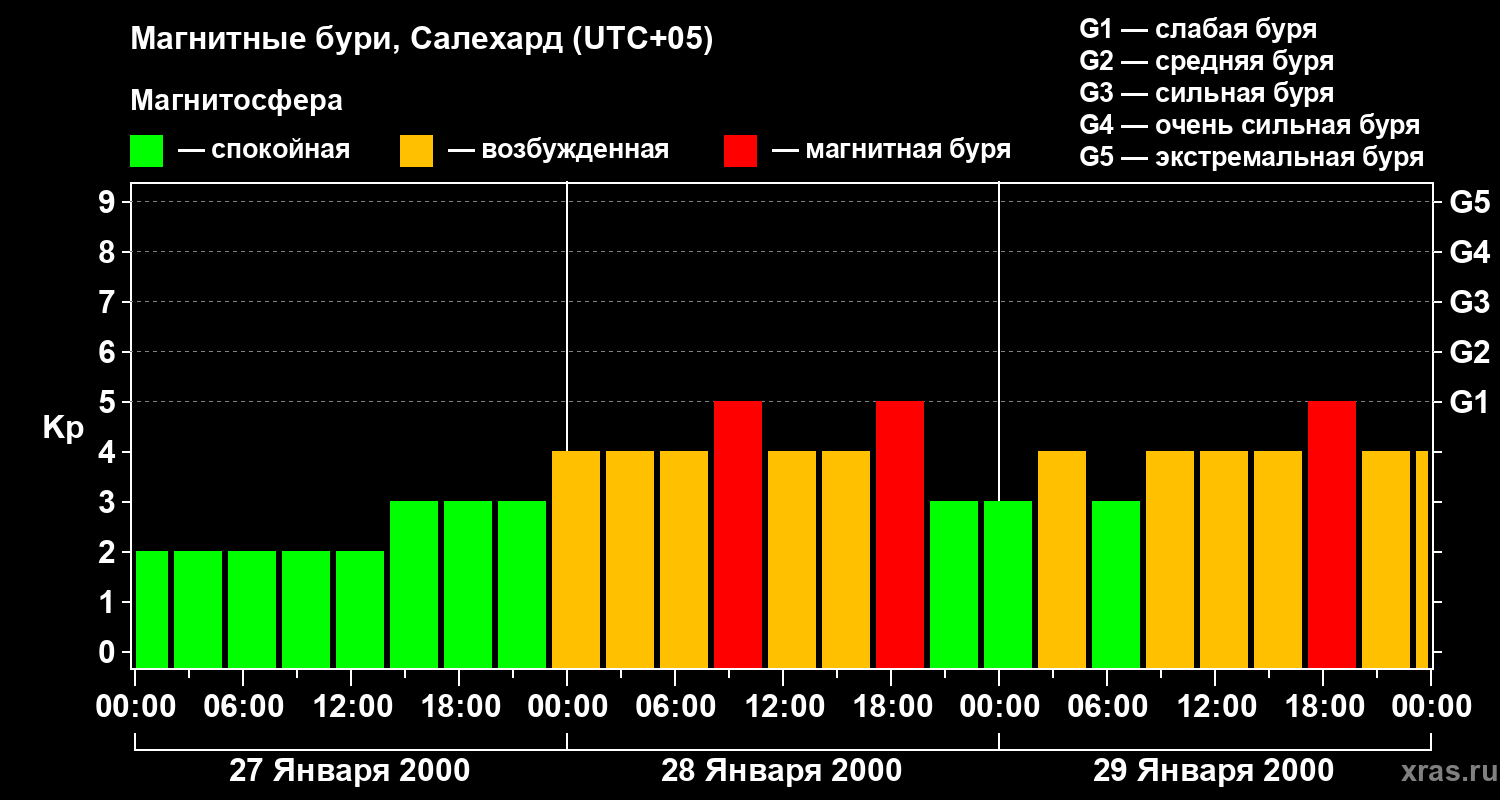Click the 12:00 time label under 29 January
This screenshot has width=1500, height=800.
(x=1215, y=707)
